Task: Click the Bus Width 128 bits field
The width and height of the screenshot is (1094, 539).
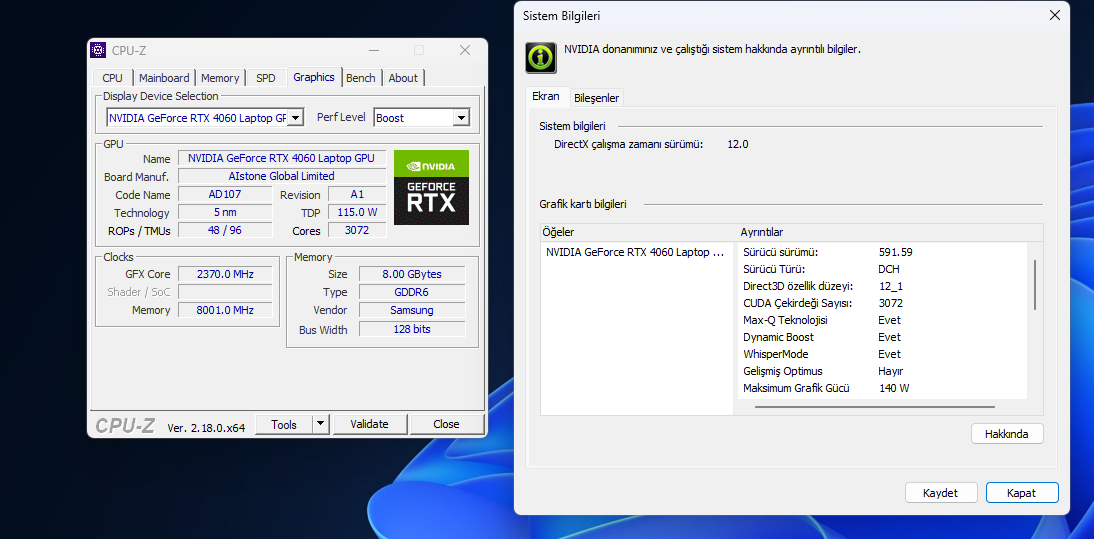Action: tap(412, 329)
